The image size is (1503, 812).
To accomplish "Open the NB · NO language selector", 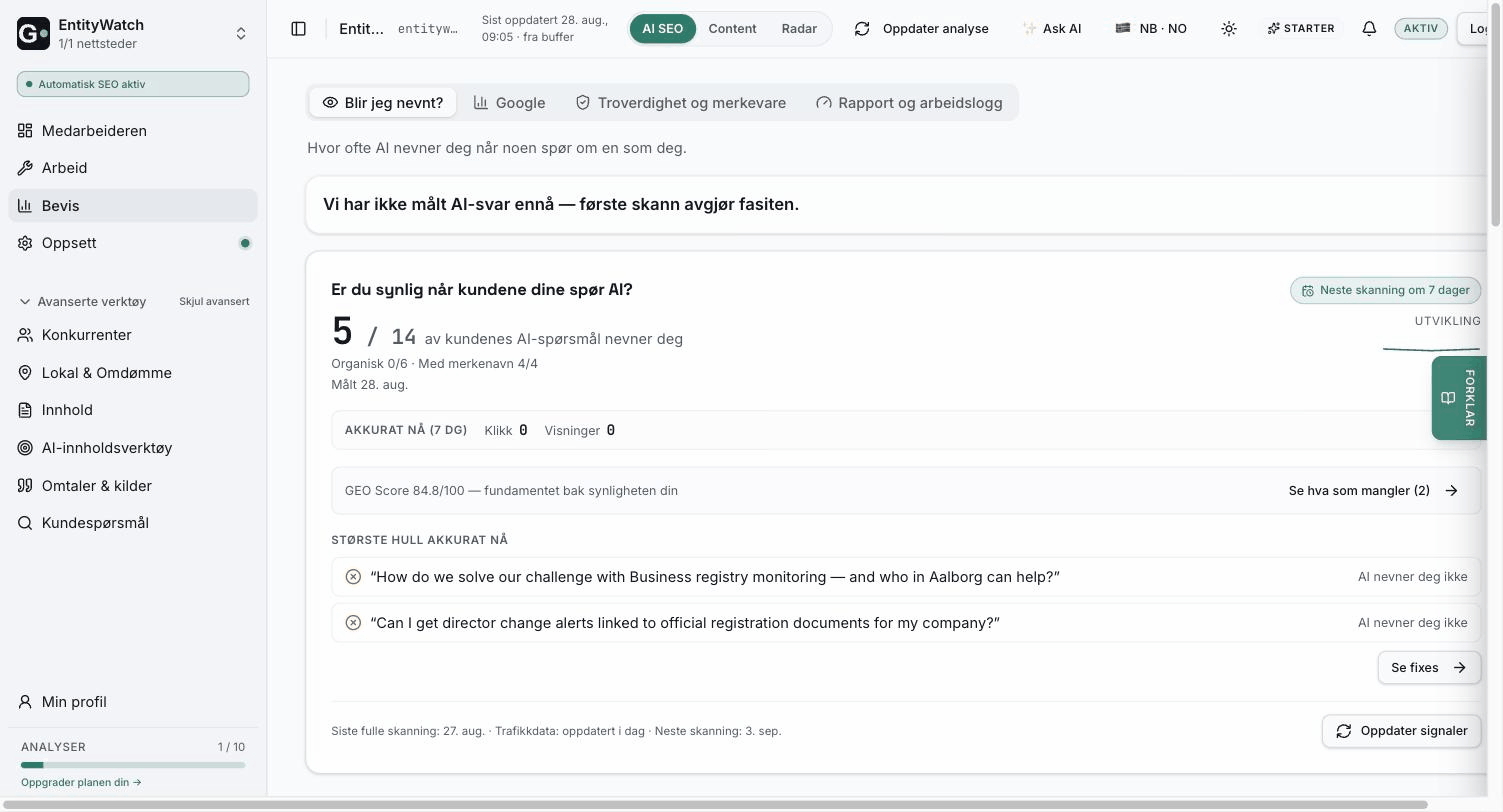I will pos(1151,29).
